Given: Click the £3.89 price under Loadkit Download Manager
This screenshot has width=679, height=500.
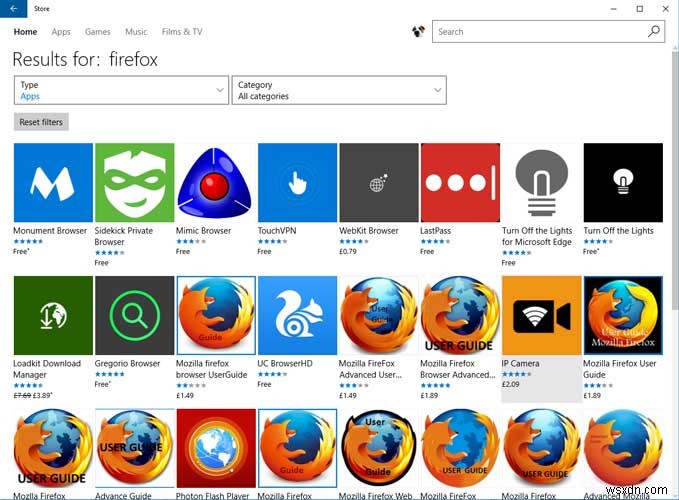Looking at the screenshot, I should (43, 395).
